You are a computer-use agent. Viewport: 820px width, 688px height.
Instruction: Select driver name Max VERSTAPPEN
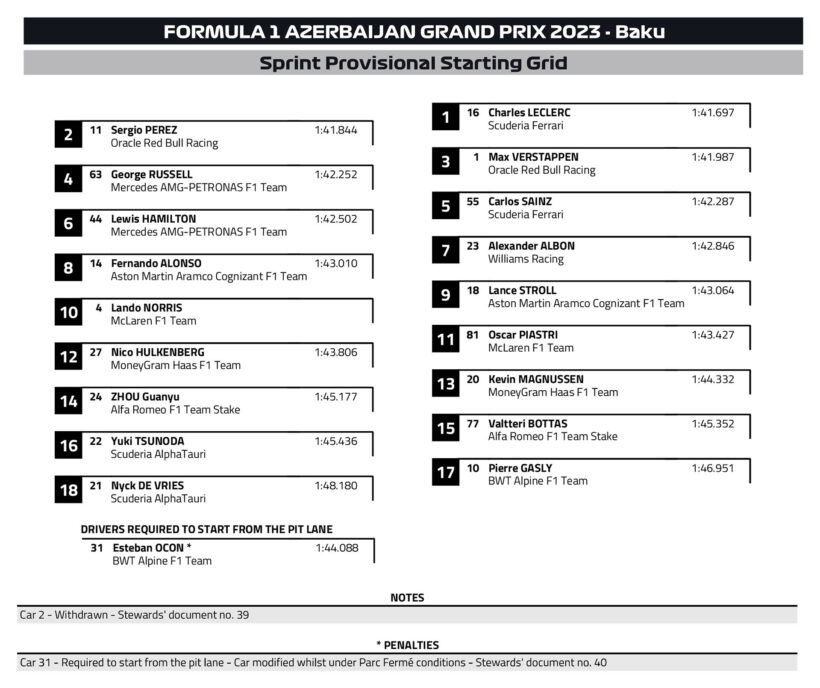[x=533, y=157]
